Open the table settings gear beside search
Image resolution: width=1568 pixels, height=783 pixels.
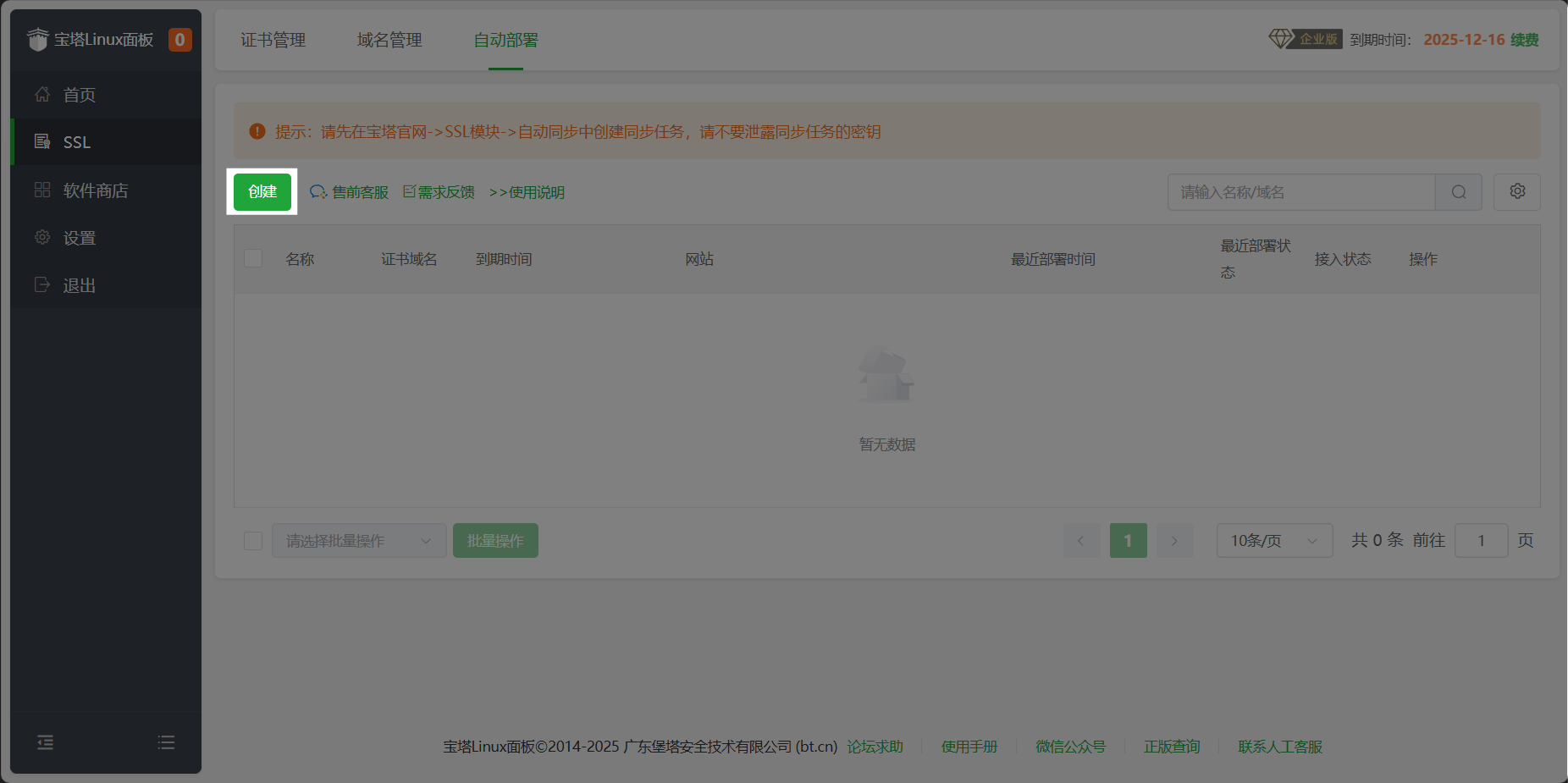tap(1516, 192)
